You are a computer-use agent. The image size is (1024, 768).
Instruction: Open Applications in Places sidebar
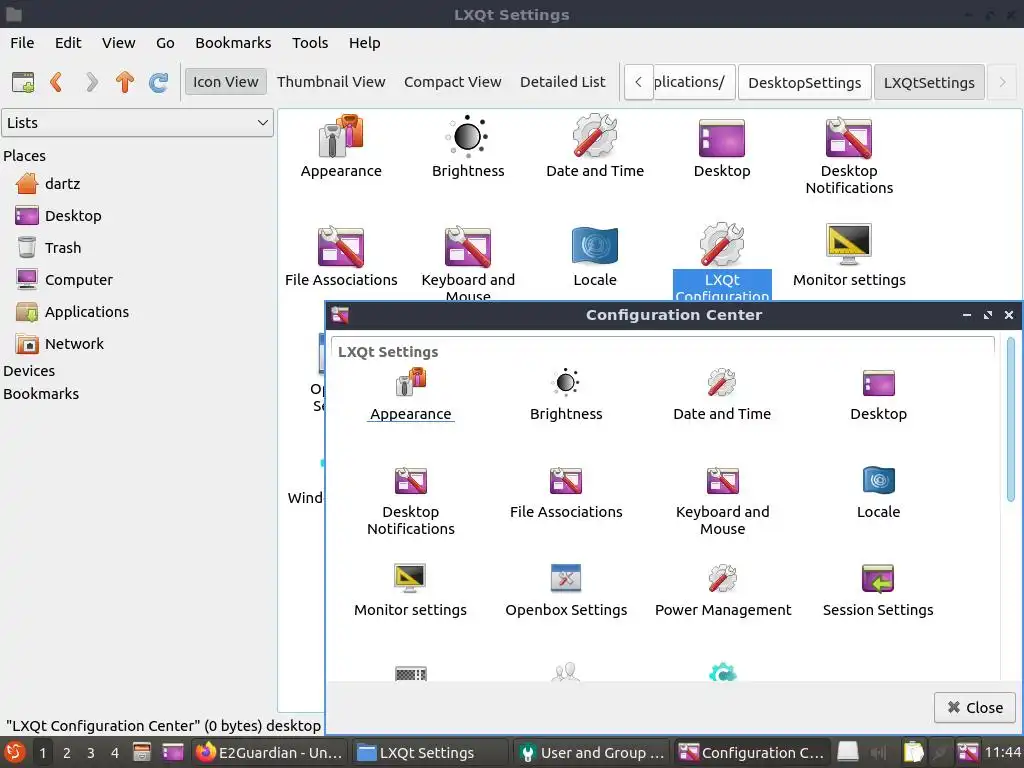tap(72, 312)
